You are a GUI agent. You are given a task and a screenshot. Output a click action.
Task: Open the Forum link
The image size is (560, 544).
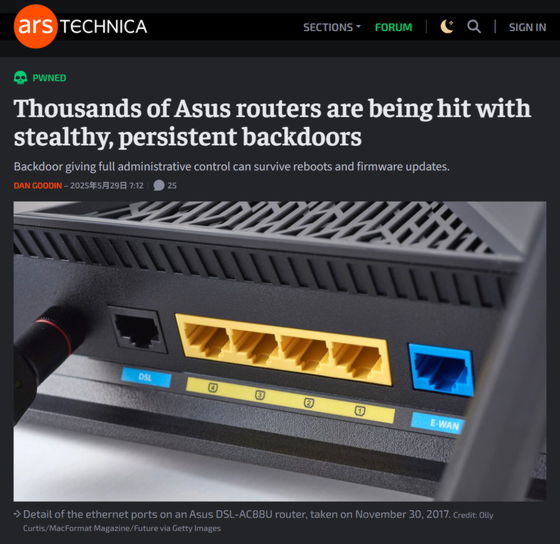[393, 27]
